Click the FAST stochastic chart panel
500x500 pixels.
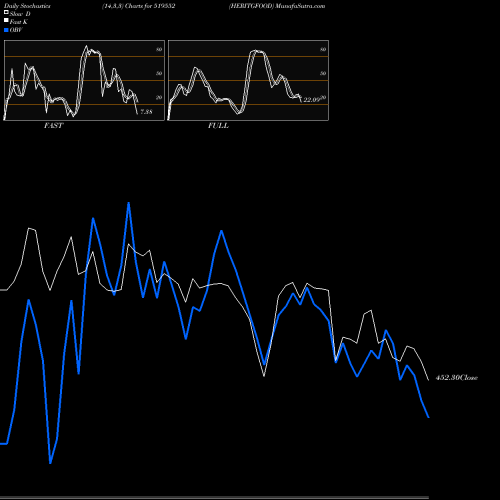pyautogui.click(x=84, y=80)
